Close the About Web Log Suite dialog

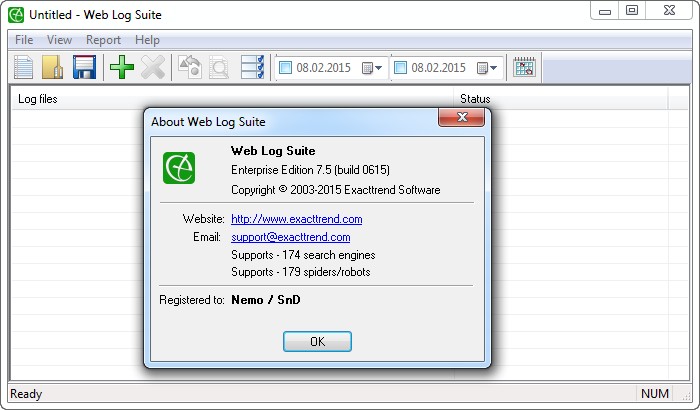462,117
